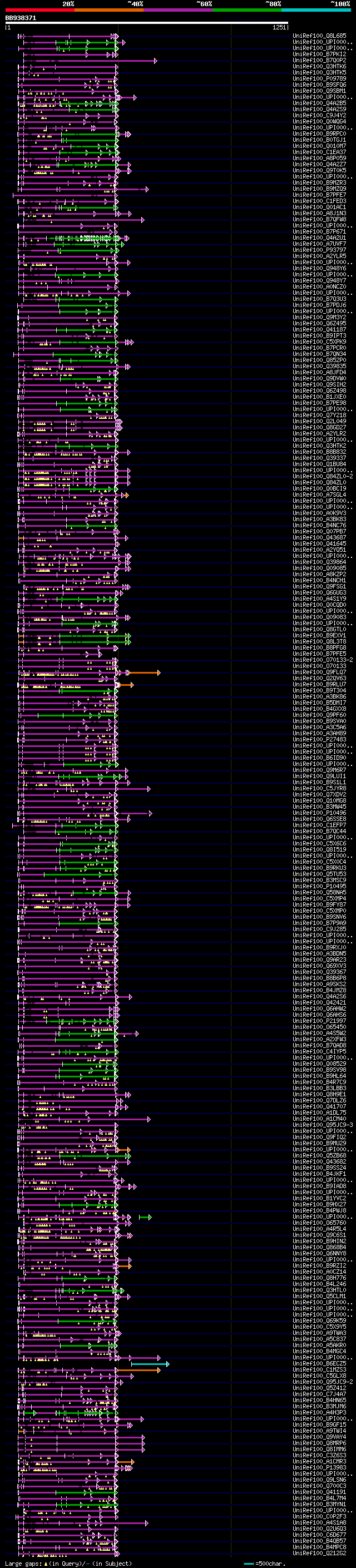Select the UniRef100_Q09085 label

(x=319, y=568)
